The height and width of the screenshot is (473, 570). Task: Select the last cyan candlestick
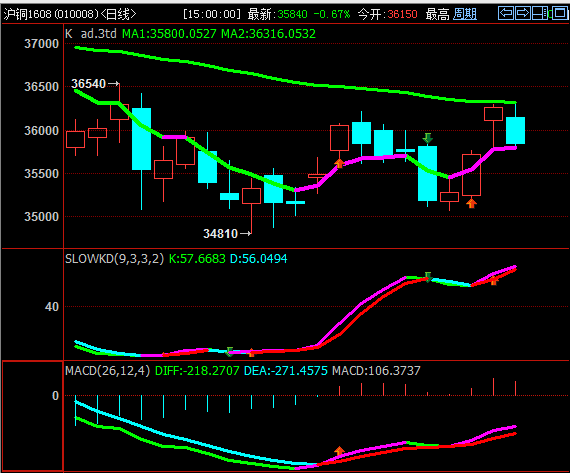[x=515, y=130]
